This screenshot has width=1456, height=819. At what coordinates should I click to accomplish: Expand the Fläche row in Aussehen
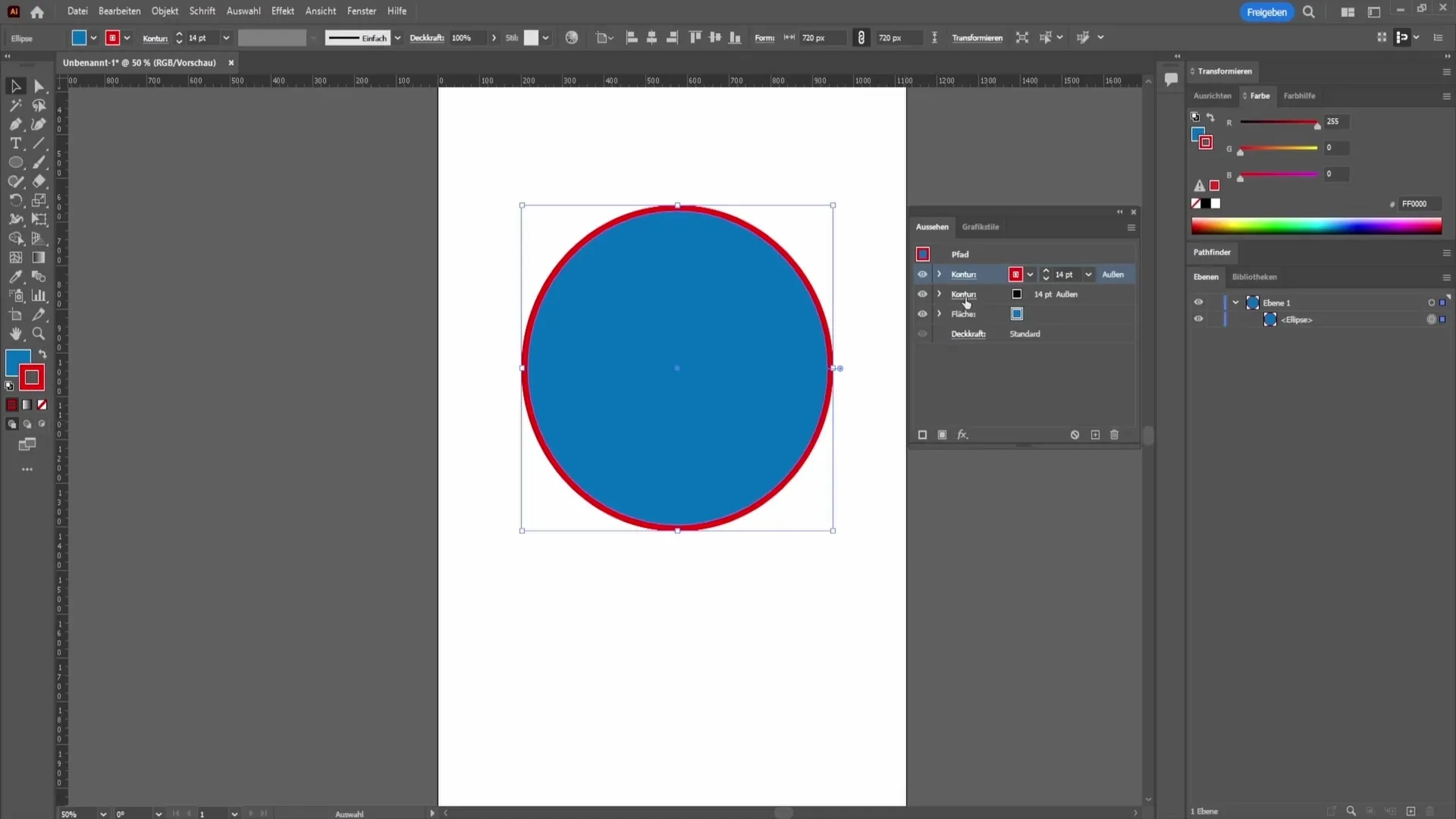[939, 314]
